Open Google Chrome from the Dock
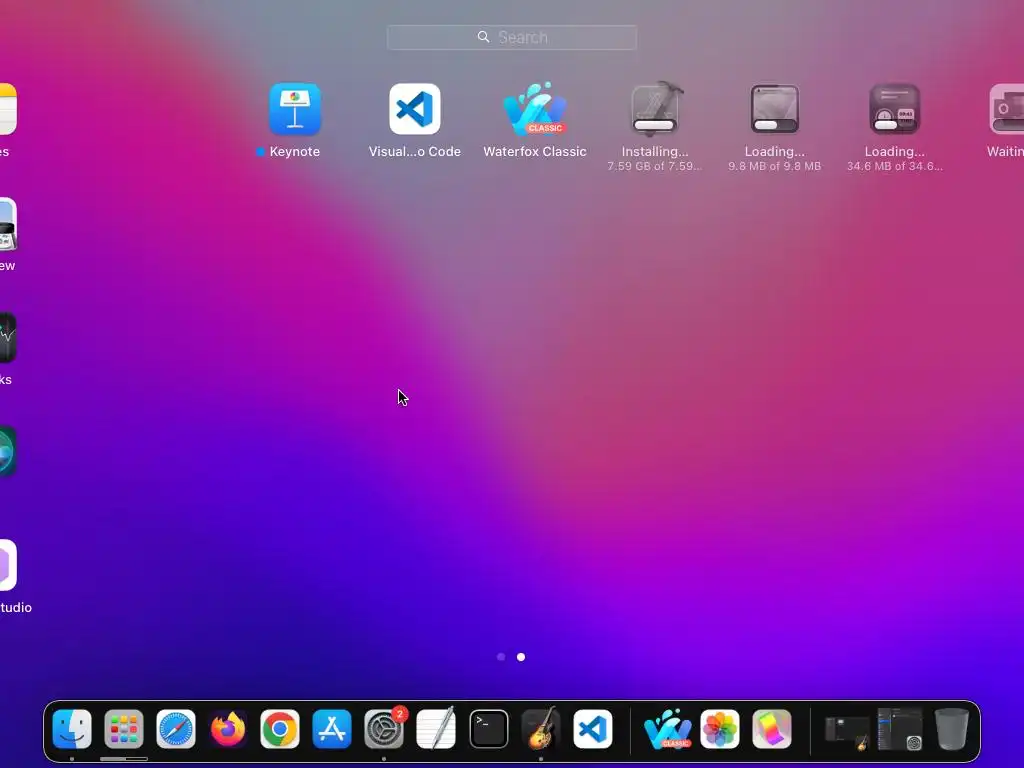 click(x=280, y=729)
